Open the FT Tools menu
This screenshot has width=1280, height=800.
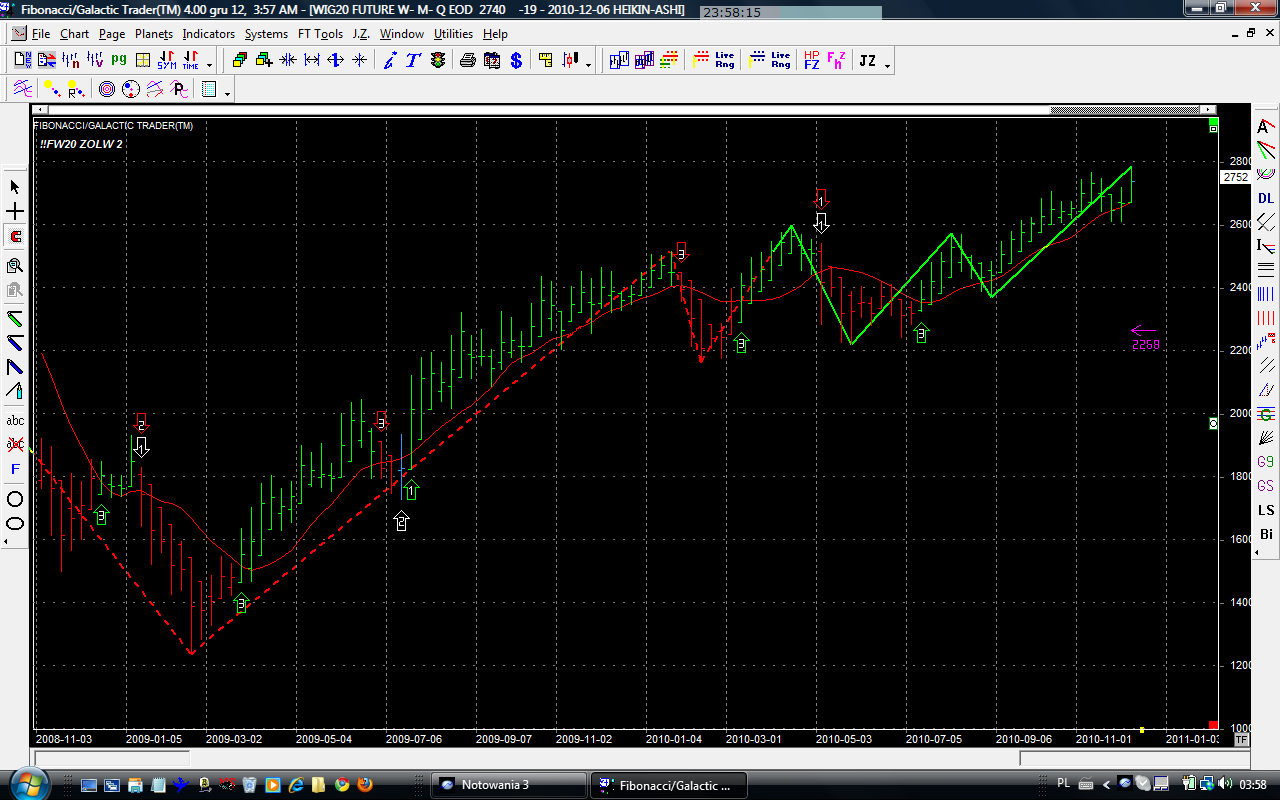320,34
